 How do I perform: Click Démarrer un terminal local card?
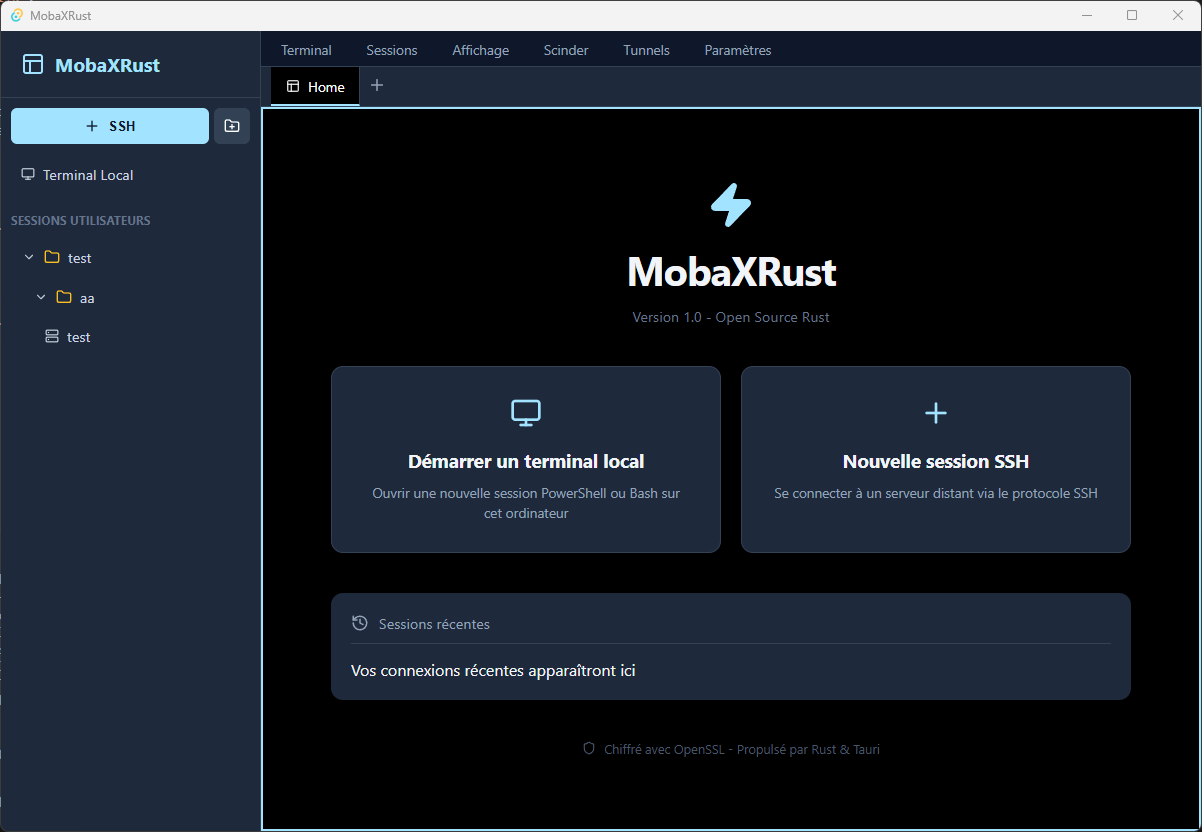point(526,459)
